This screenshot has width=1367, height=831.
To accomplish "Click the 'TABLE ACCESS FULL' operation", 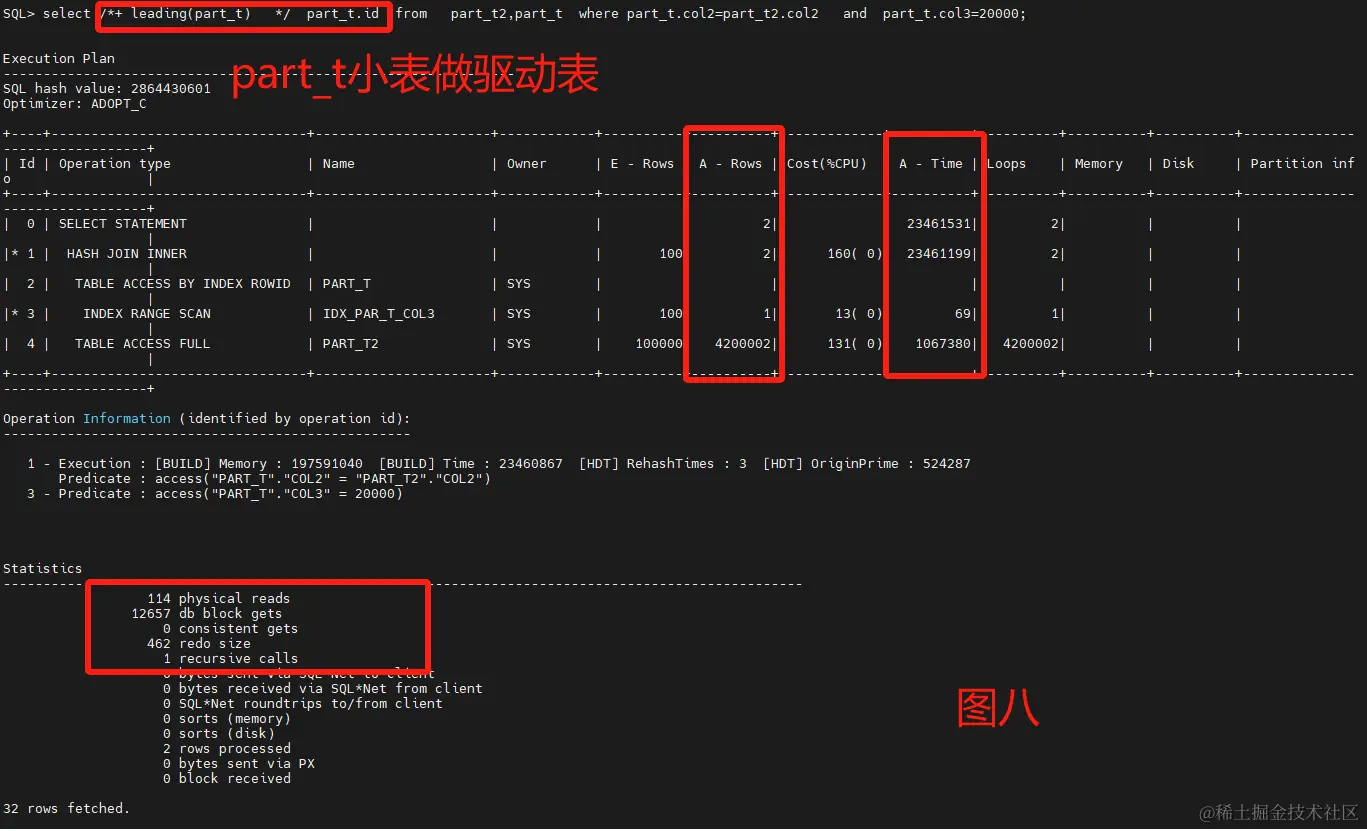I will [x=143, y=344].
